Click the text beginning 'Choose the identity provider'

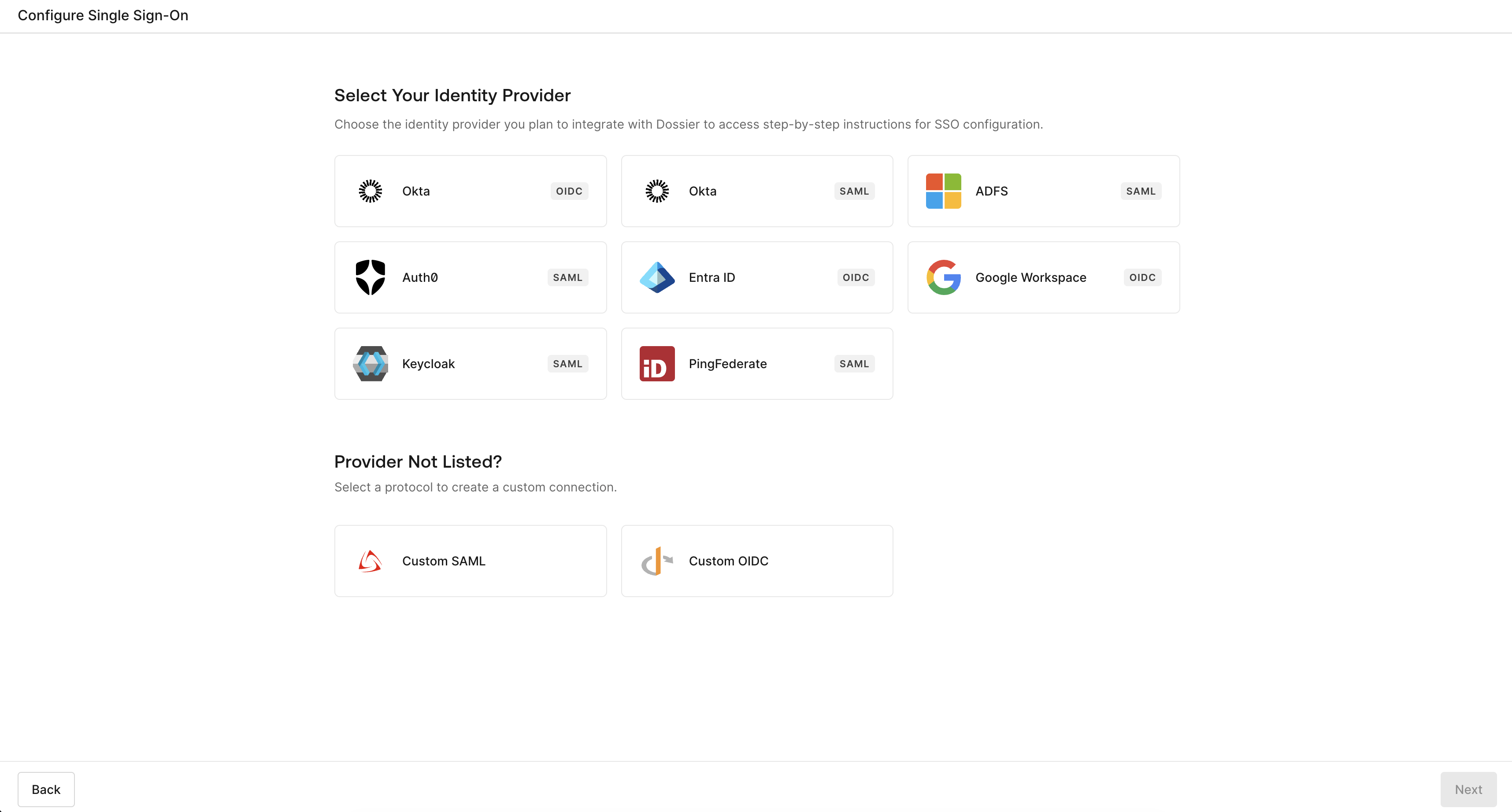pyautogui.click(x=689, y=124)
